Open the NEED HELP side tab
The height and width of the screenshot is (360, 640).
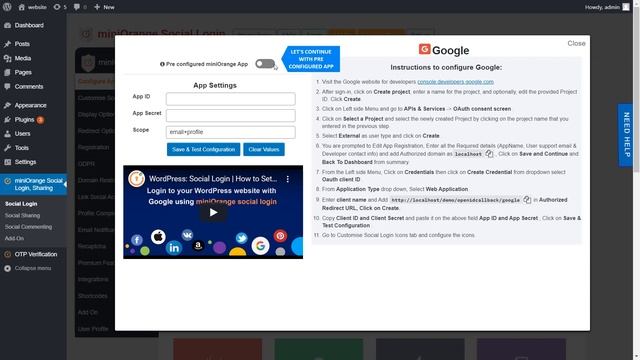point(626,135)
